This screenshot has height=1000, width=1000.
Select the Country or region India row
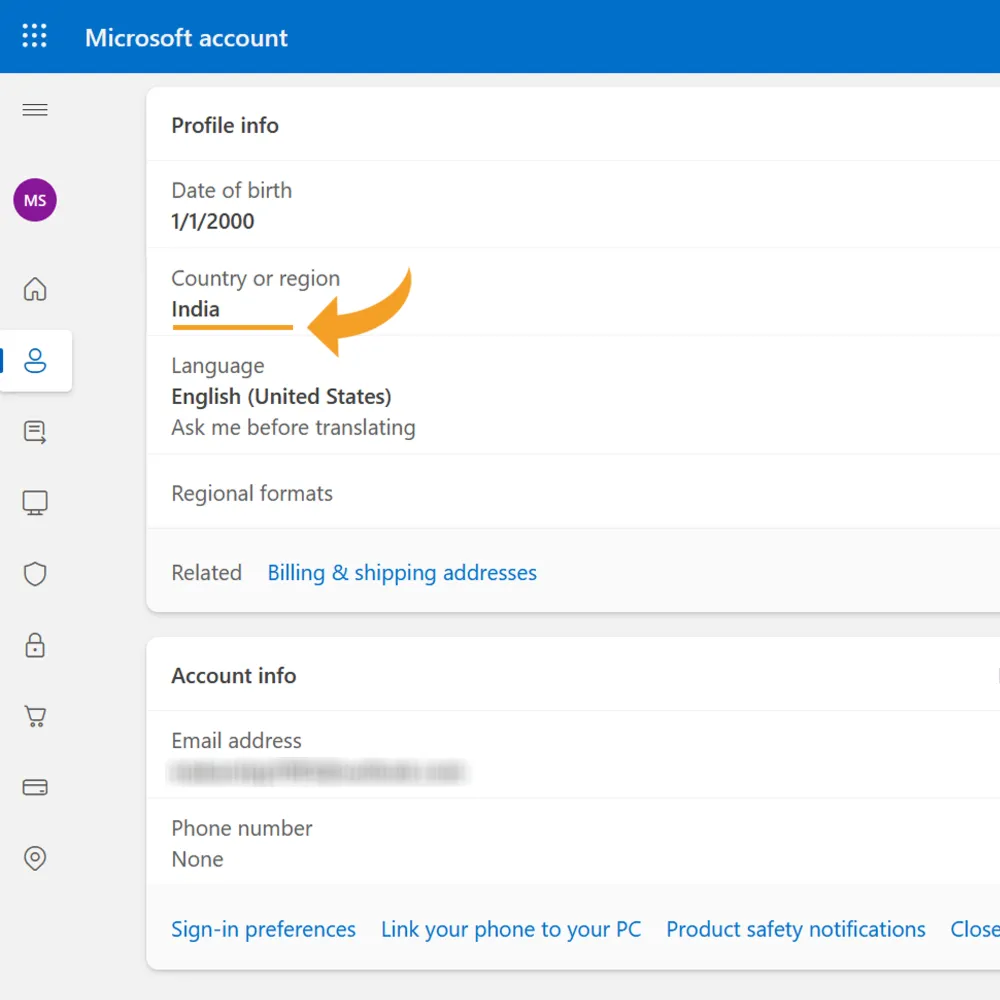[573, 292]
